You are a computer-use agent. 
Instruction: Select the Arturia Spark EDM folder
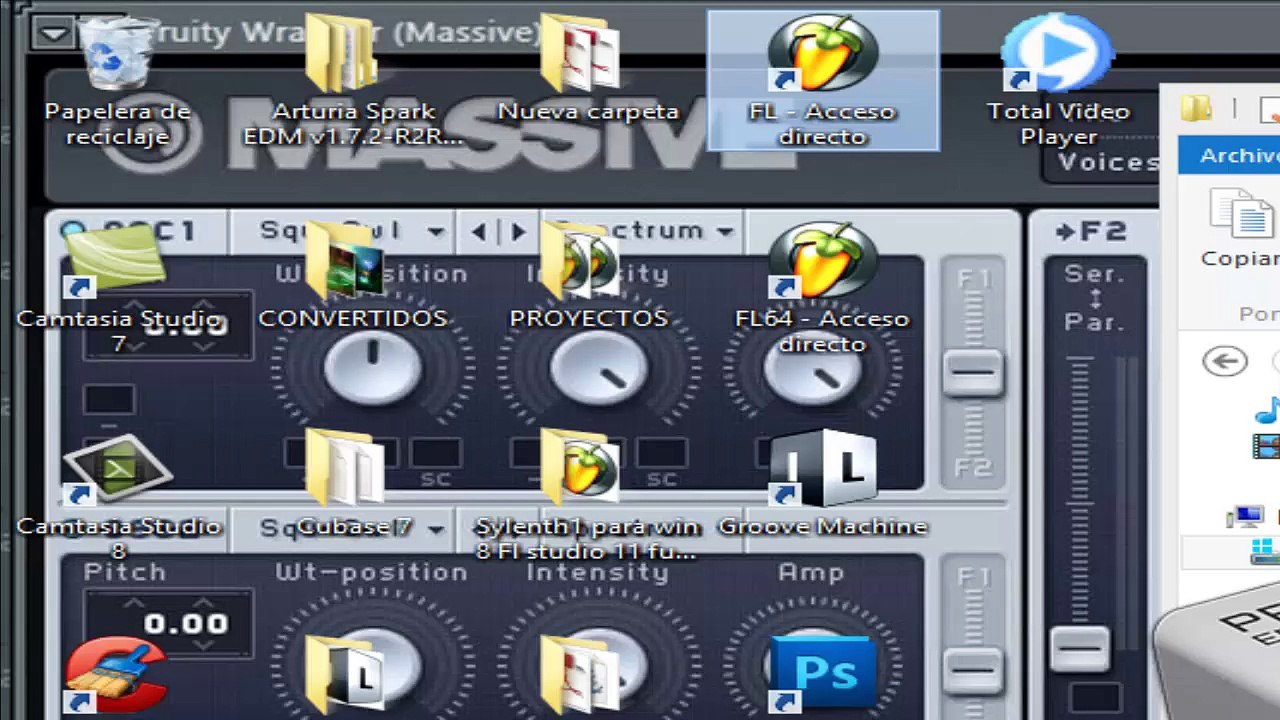tap(353, 82)
